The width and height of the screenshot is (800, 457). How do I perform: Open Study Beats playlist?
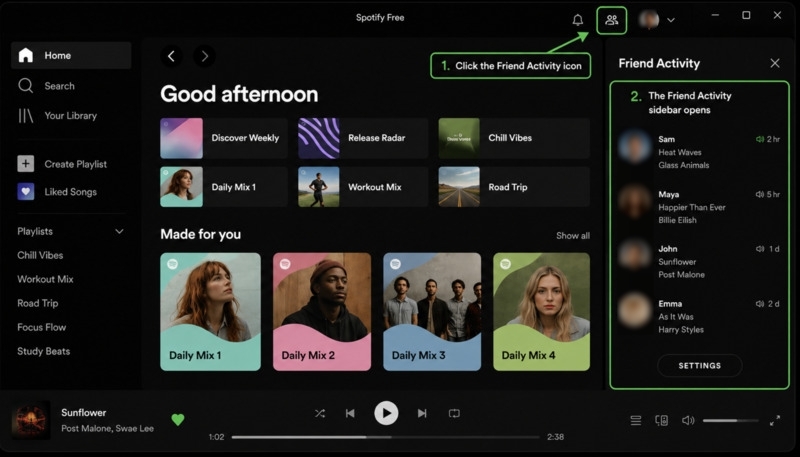click(44, 351)
